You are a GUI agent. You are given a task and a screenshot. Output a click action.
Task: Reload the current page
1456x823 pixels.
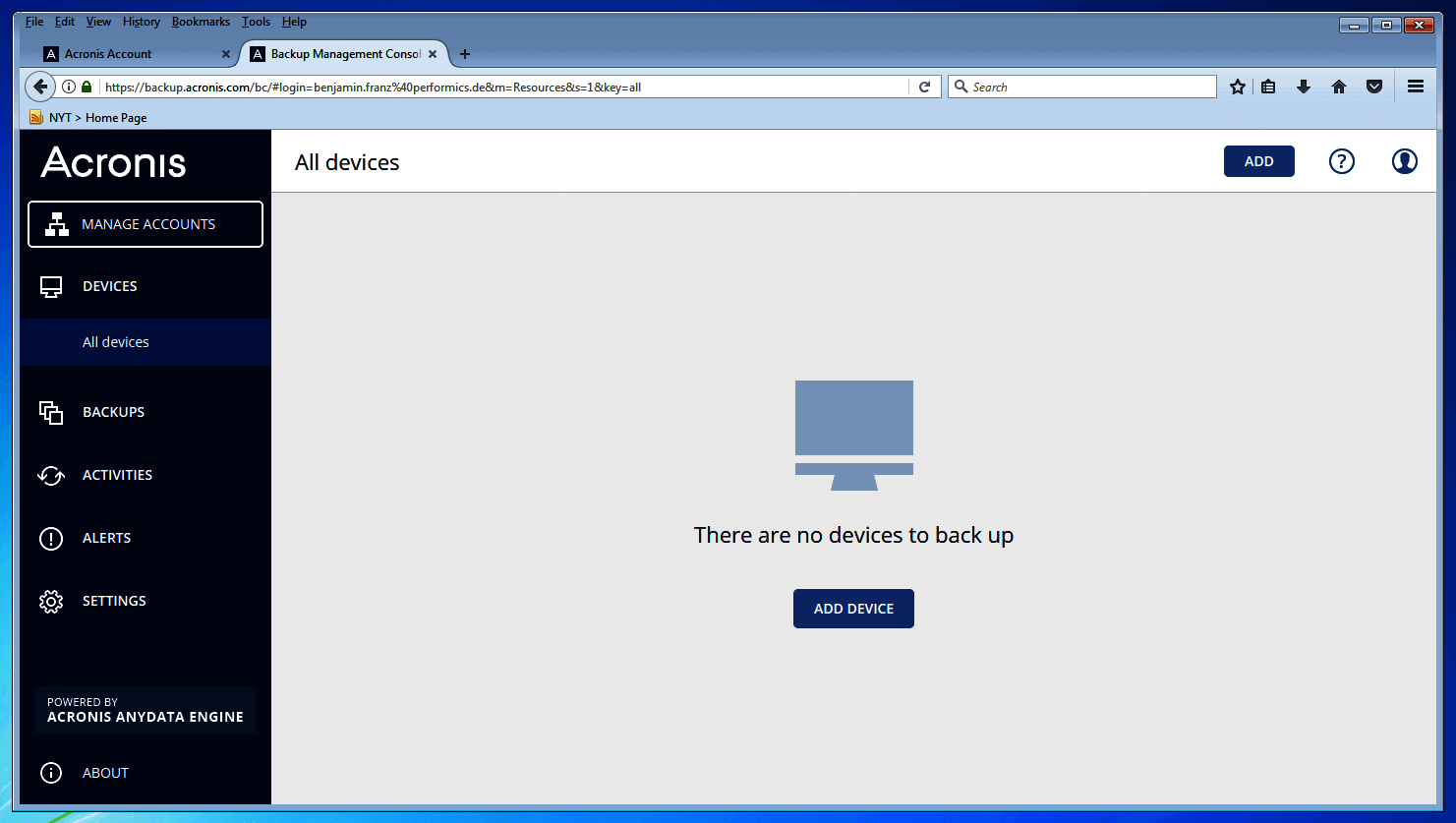(924, 87)
